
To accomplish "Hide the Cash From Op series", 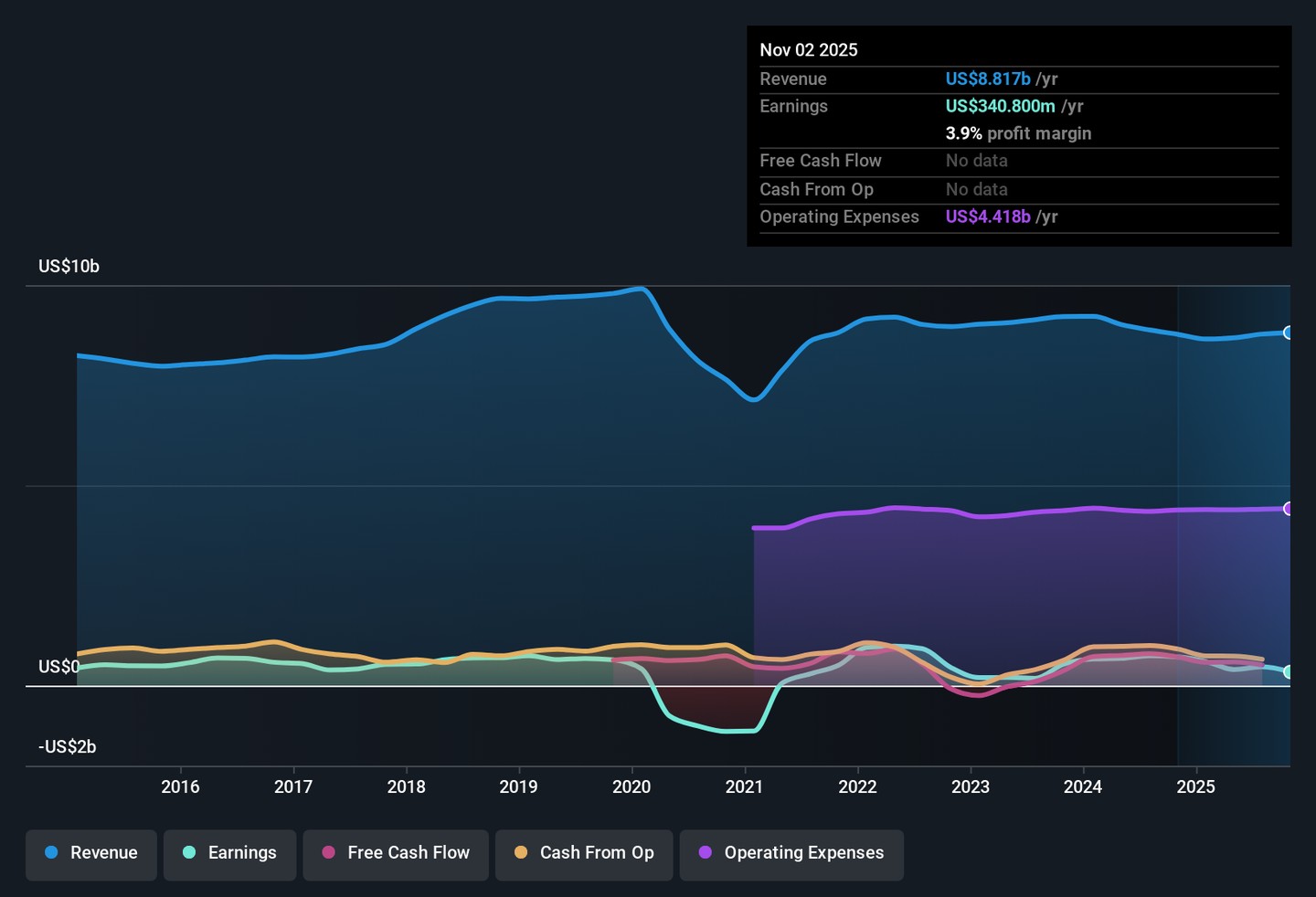I will (x=584, y=854).
